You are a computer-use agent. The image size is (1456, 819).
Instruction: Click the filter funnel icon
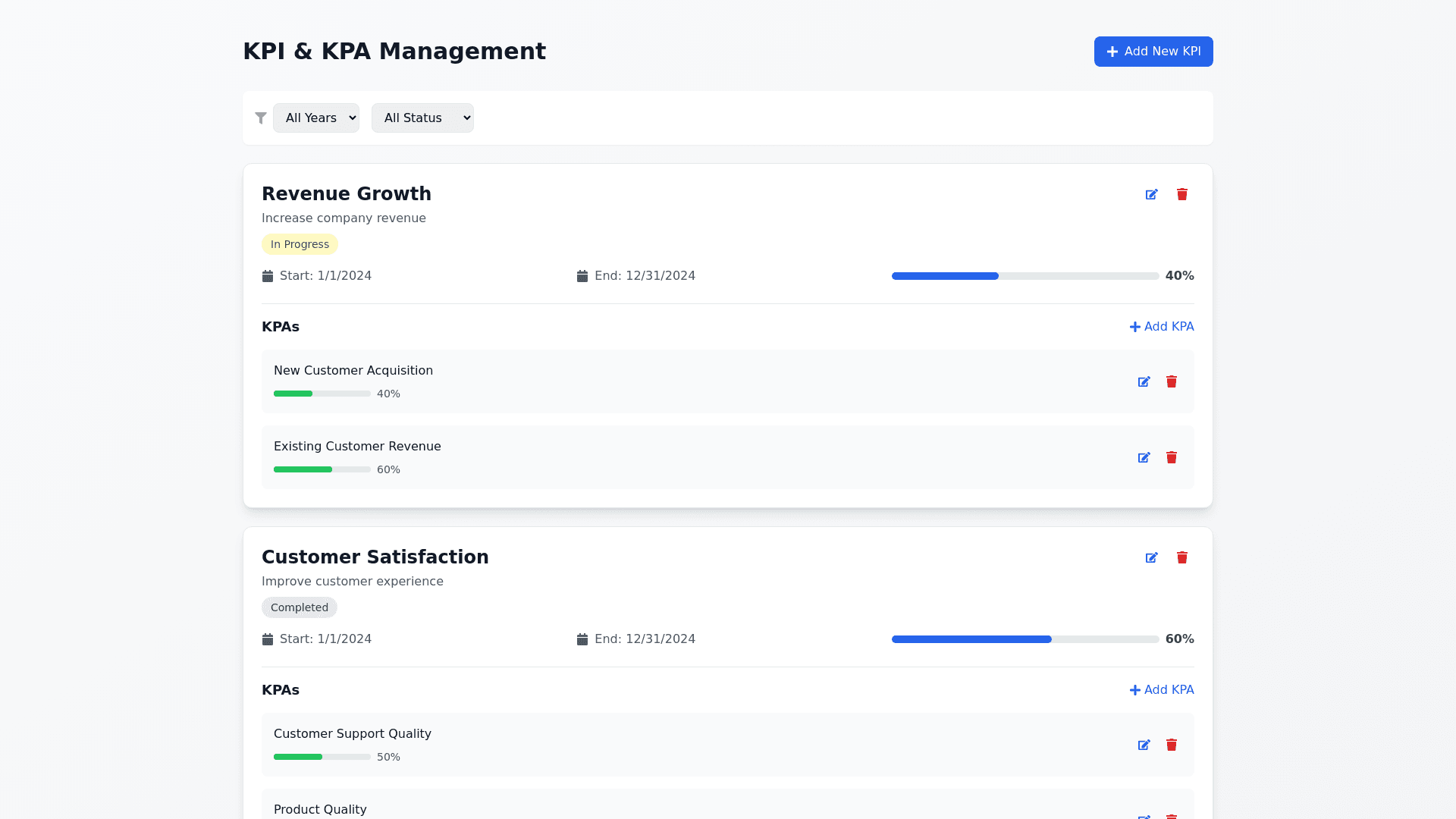coord(261,118)
